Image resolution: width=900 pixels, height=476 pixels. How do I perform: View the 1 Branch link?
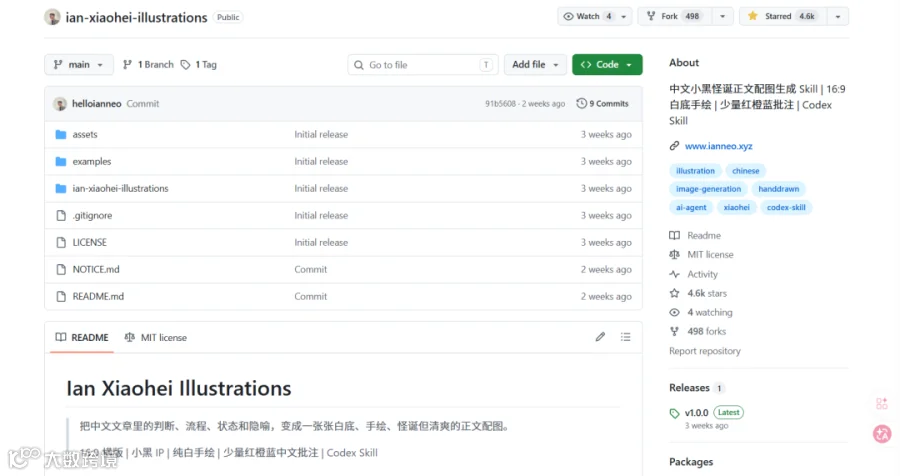(x=148, y=64)
